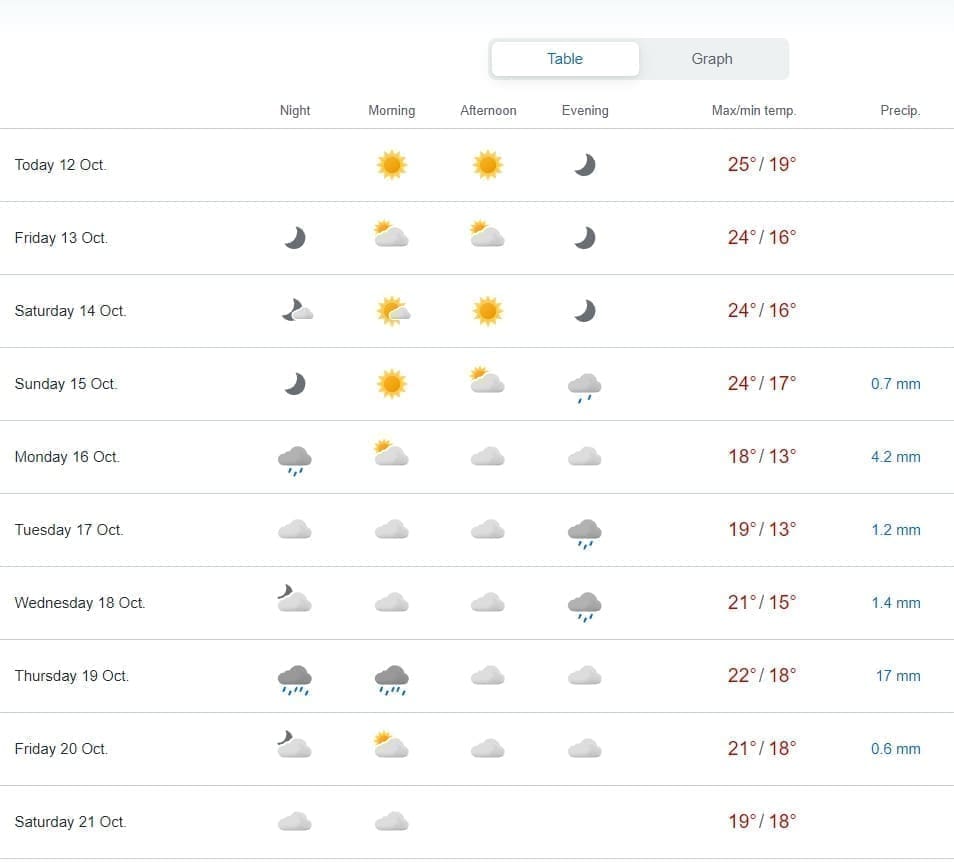This screenshot has width=954, height=862.
Task: Click Saturday 14 Oct. morning partly sunny icon
Action: coord(391,311)
